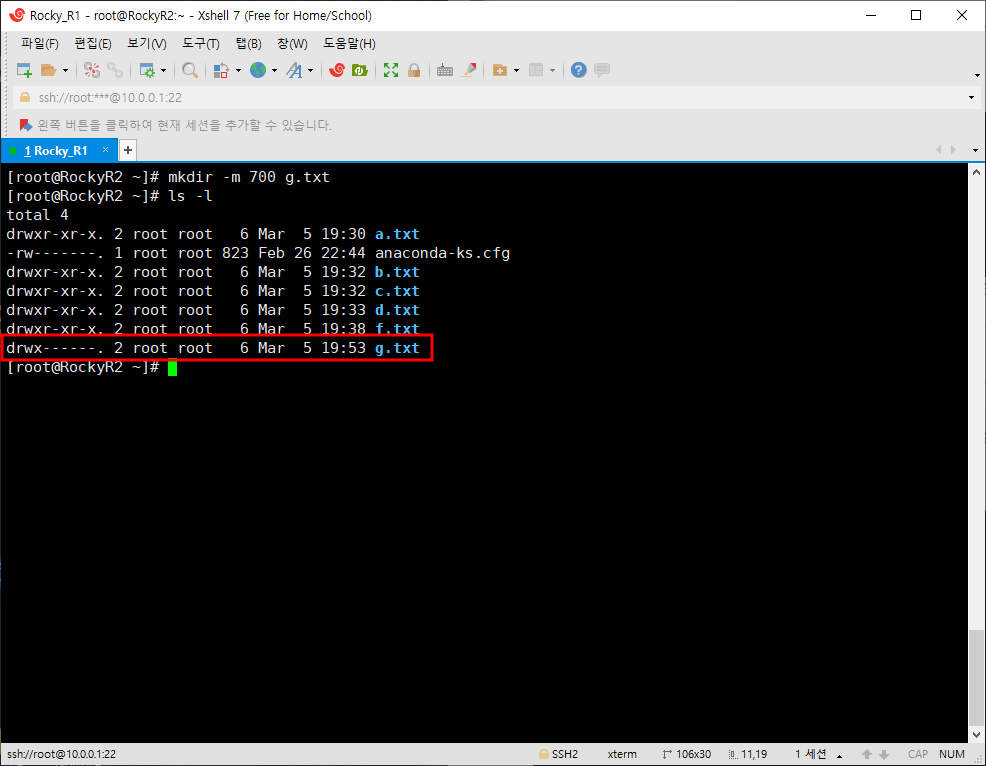Open session properties gear icon

147,70
